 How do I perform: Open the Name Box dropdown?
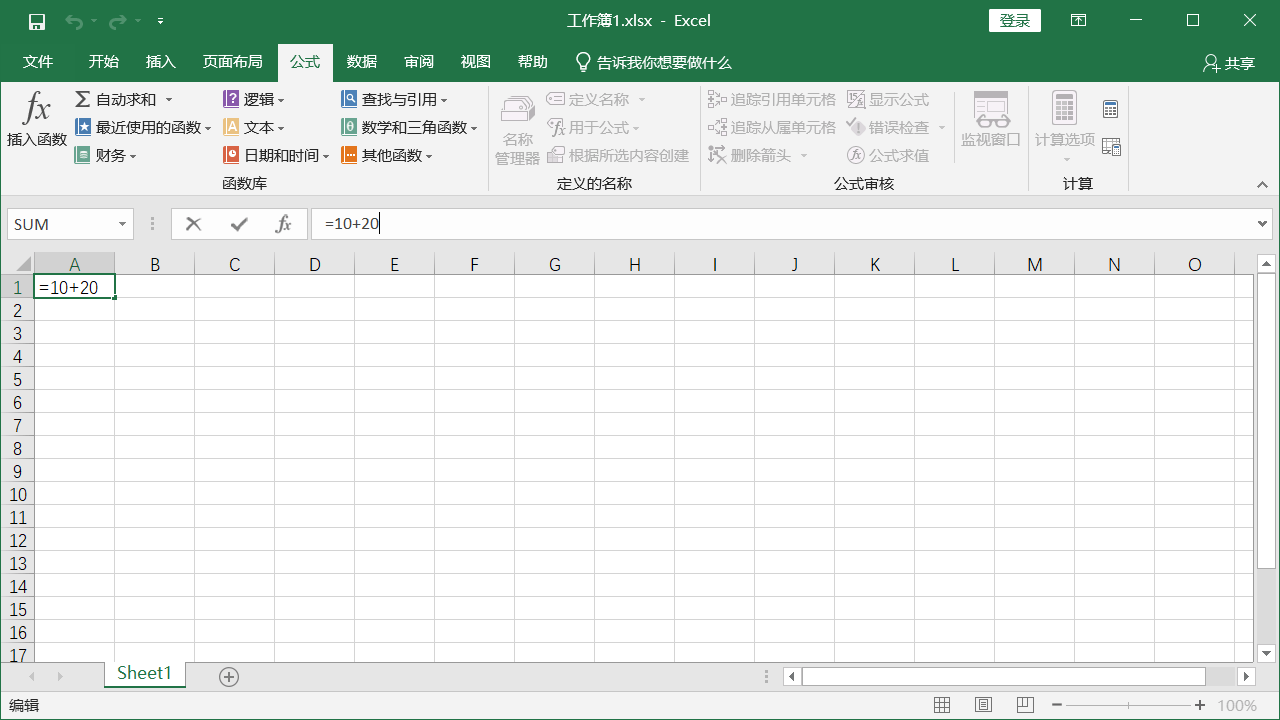coord(123,224)
